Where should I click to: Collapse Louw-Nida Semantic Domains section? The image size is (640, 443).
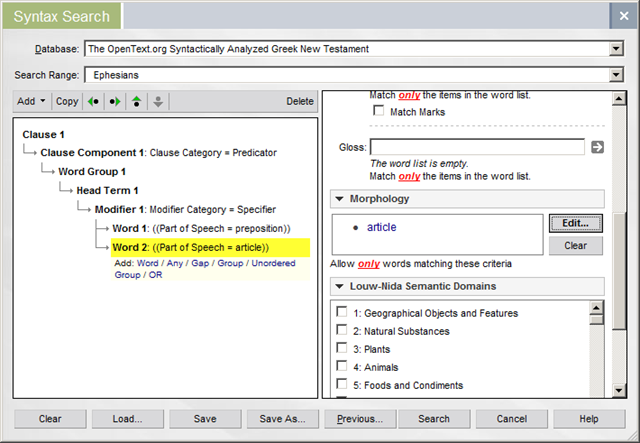tap(340, 287)
